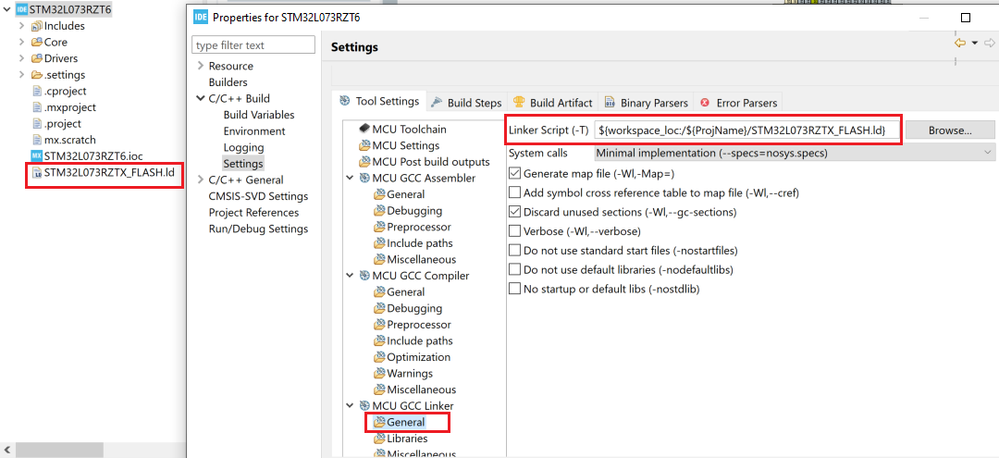Click the Linker Script path input field
Image resolution: width=999 pixels, height=458 pixels.
pyautogui.click(x=746, y=130)
